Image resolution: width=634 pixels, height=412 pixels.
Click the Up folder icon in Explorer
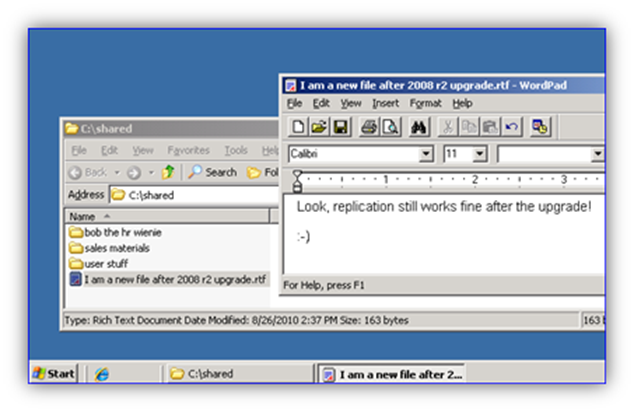click(x=168, y=172)
